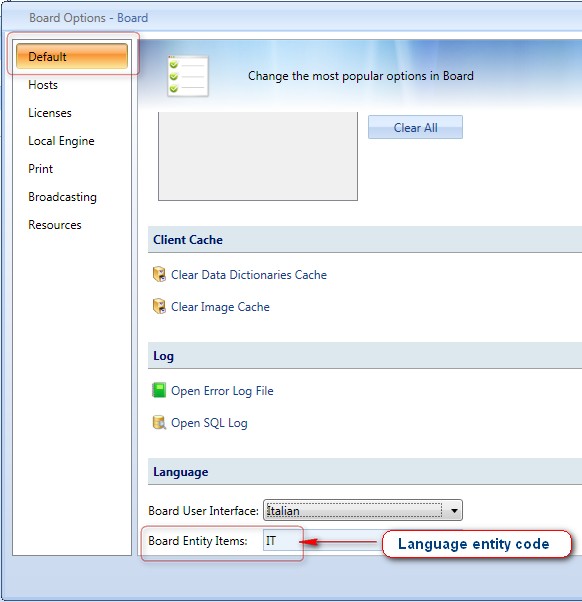Open the Hosts options section
This screenshot has width=582, height=602.
click(43, 85)
